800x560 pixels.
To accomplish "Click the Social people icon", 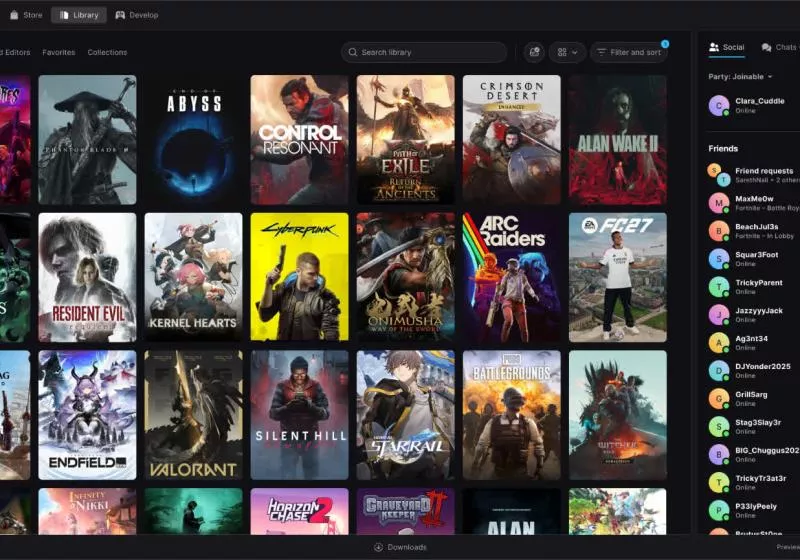I will [x=714, y=47].
